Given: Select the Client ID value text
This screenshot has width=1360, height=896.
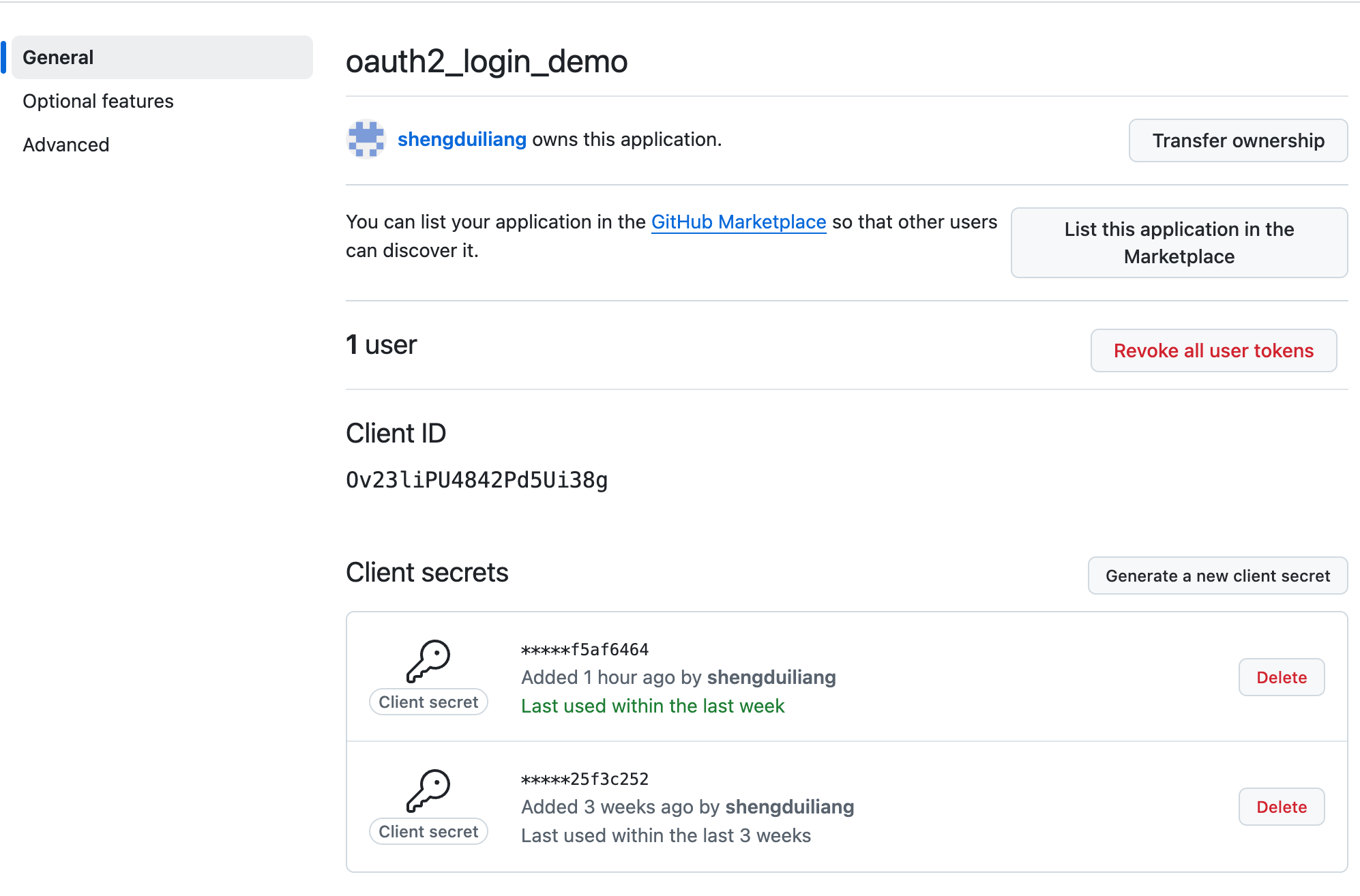Looking at the screenshot, I should pos(477,479).
